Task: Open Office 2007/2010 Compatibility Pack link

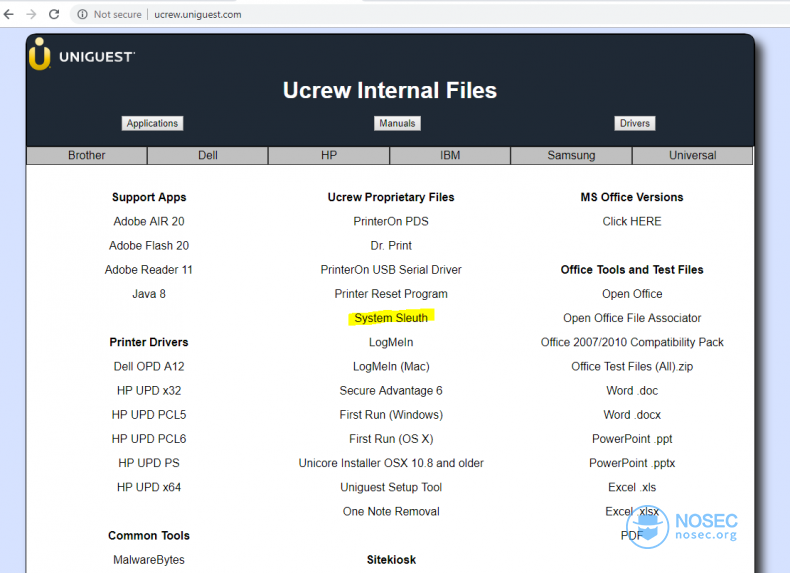Action: pos(632,342)
